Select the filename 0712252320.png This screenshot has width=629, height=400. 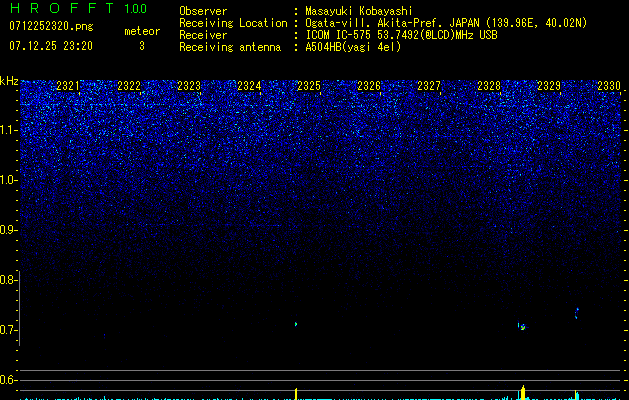[x=51, y=26]
